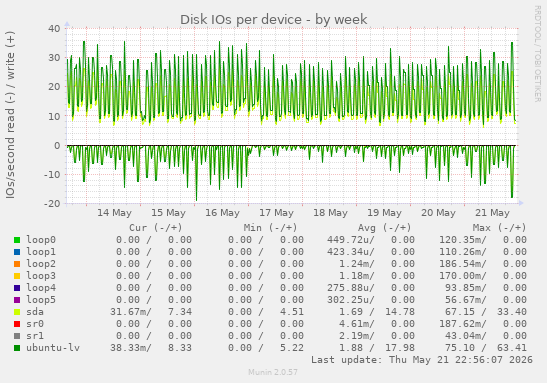Click the 'Last update: Thu May 21 22:56:07 2026' text
The image size is (547, 383).
click(422, 360)
